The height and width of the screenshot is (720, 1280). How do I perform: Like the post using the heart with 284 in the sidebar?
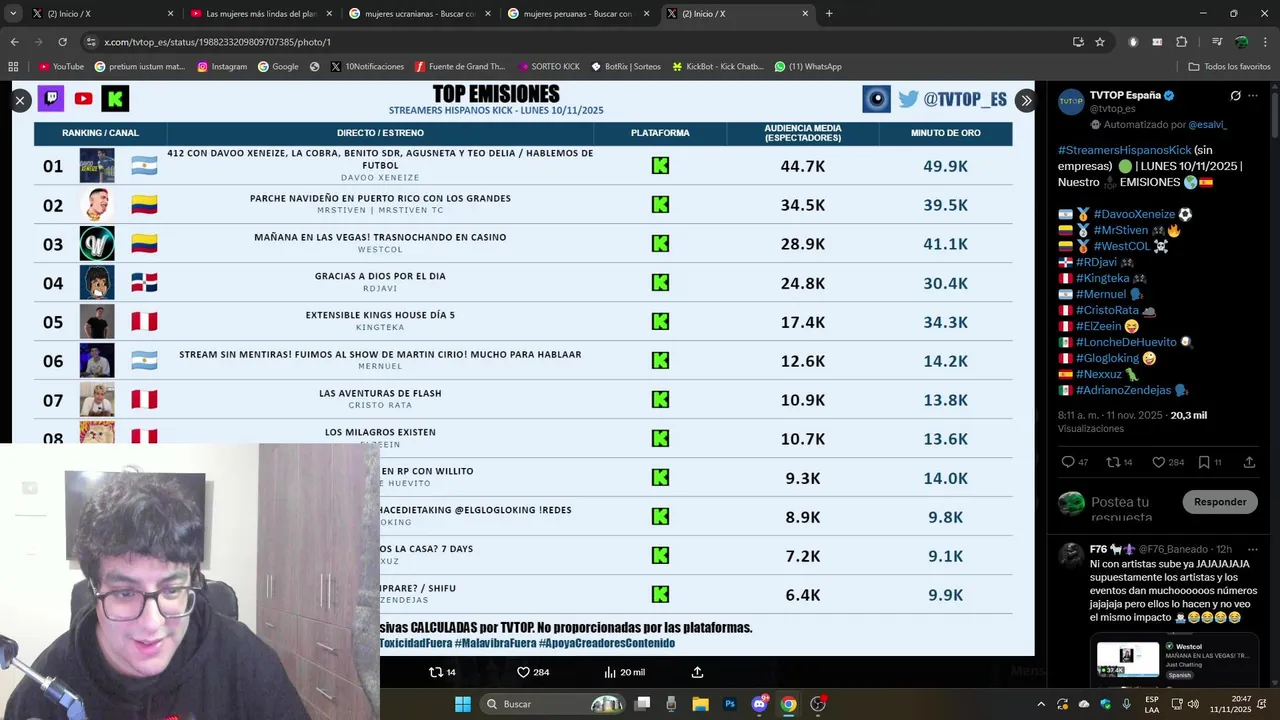pos(1158,462)
